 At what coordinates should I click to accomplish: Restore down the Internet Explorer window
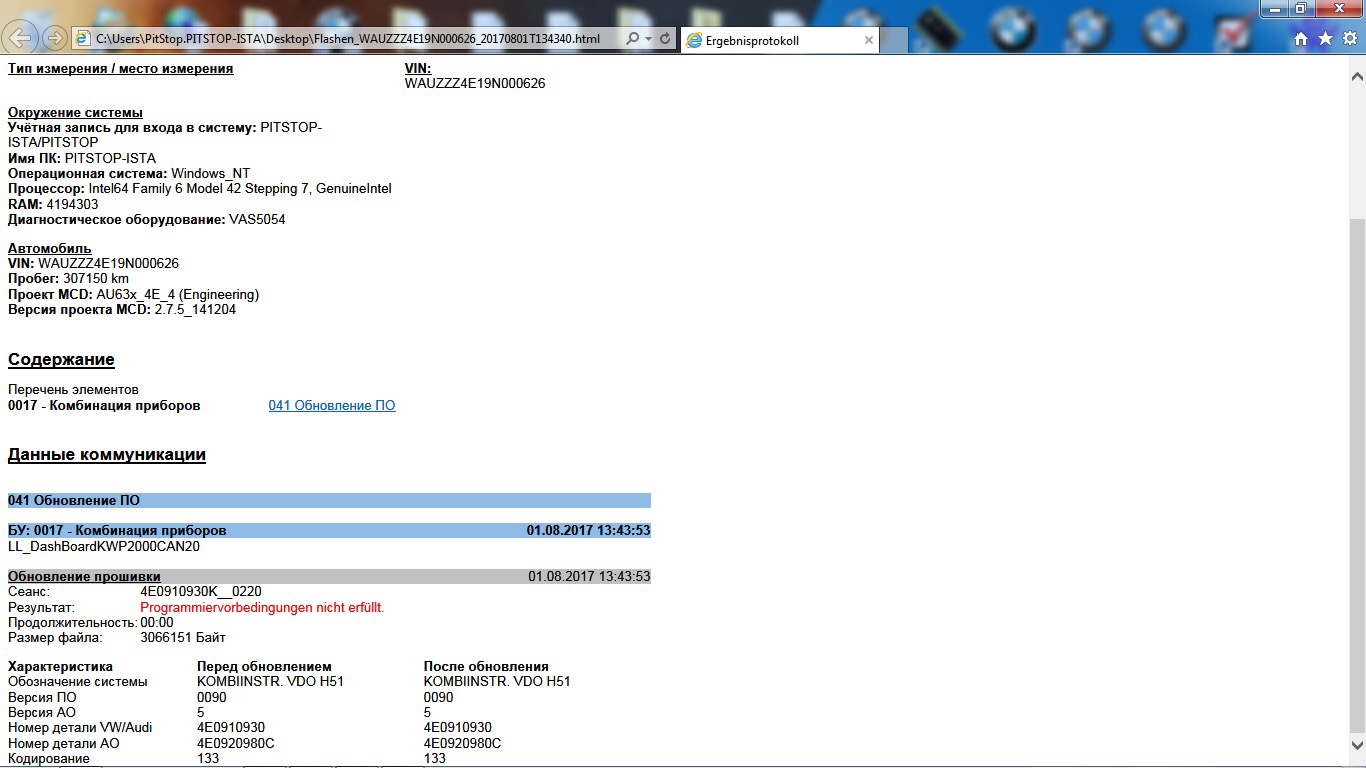coord(1301,8)
